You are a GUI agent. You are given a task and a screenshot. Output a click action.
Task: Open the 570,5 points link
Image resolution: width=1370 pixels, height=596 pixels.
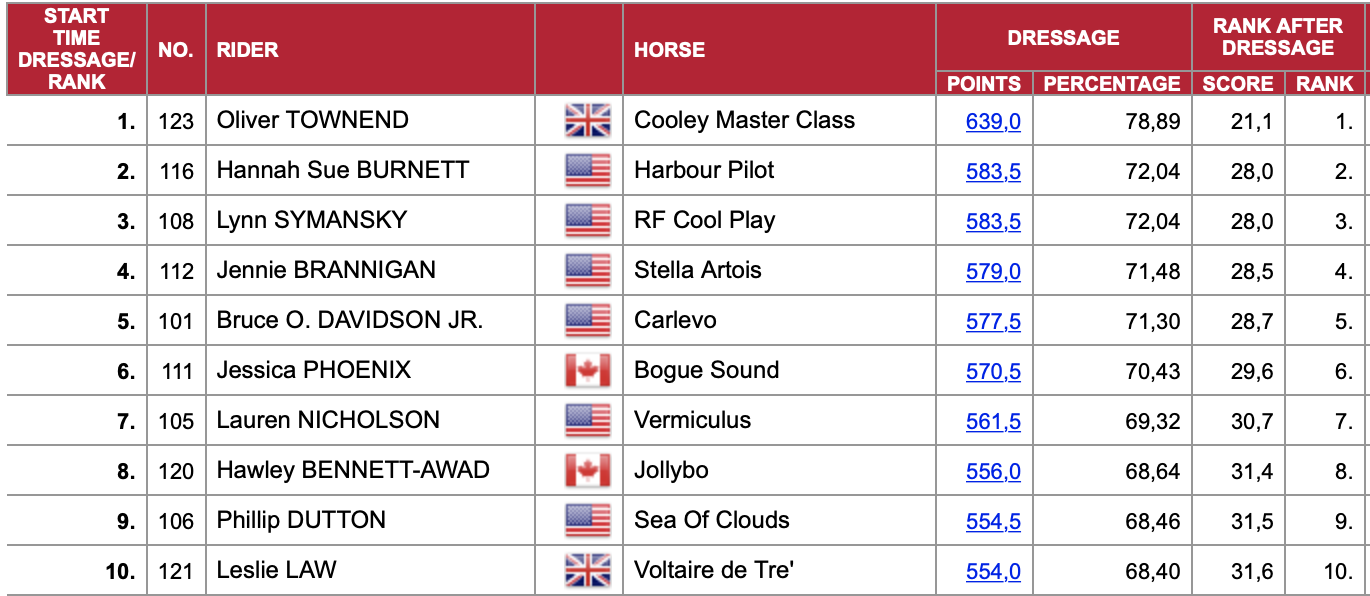click(993, 372)
